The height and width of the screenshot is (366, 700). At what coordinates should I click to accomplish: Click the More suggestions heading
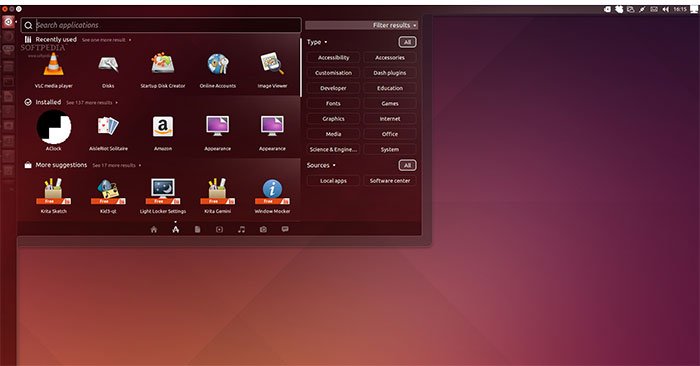coord(61,165)
